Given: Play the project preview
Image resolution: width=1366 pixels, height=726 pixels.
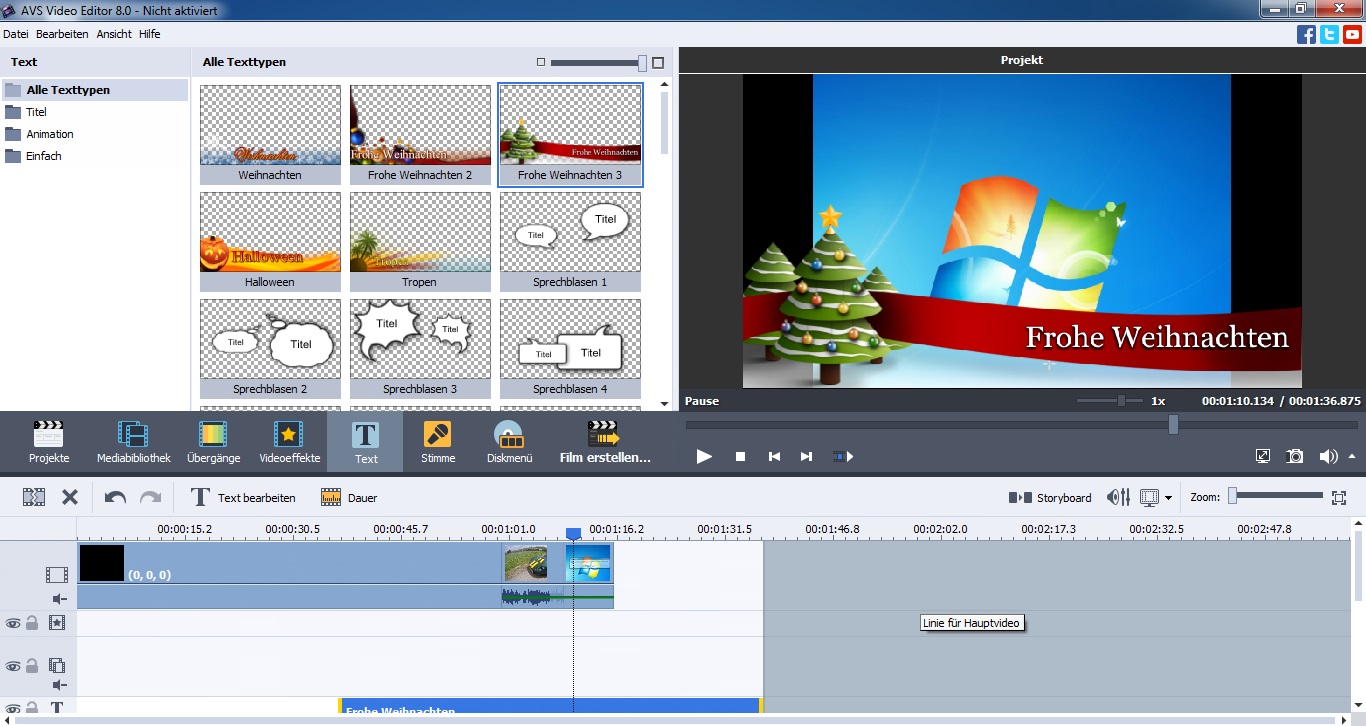Looking at the screenshot, I should [704, 456].
